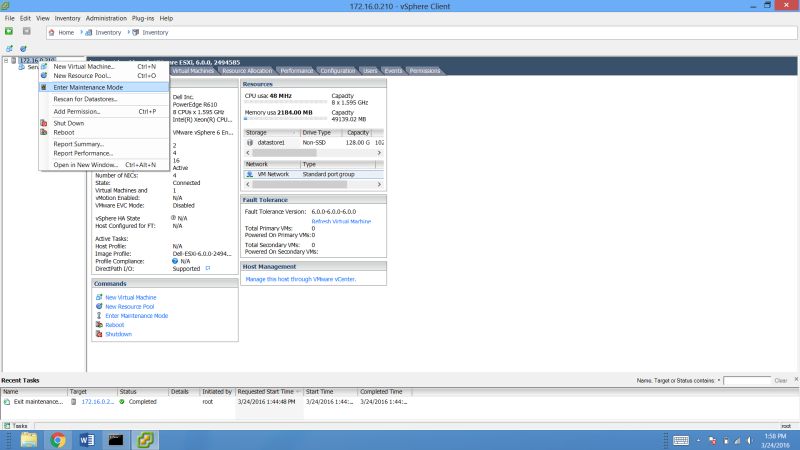The image size is (800, 450).
Task: Collapse the 172.16.0.210 host tree node
Action: (6, 60)
